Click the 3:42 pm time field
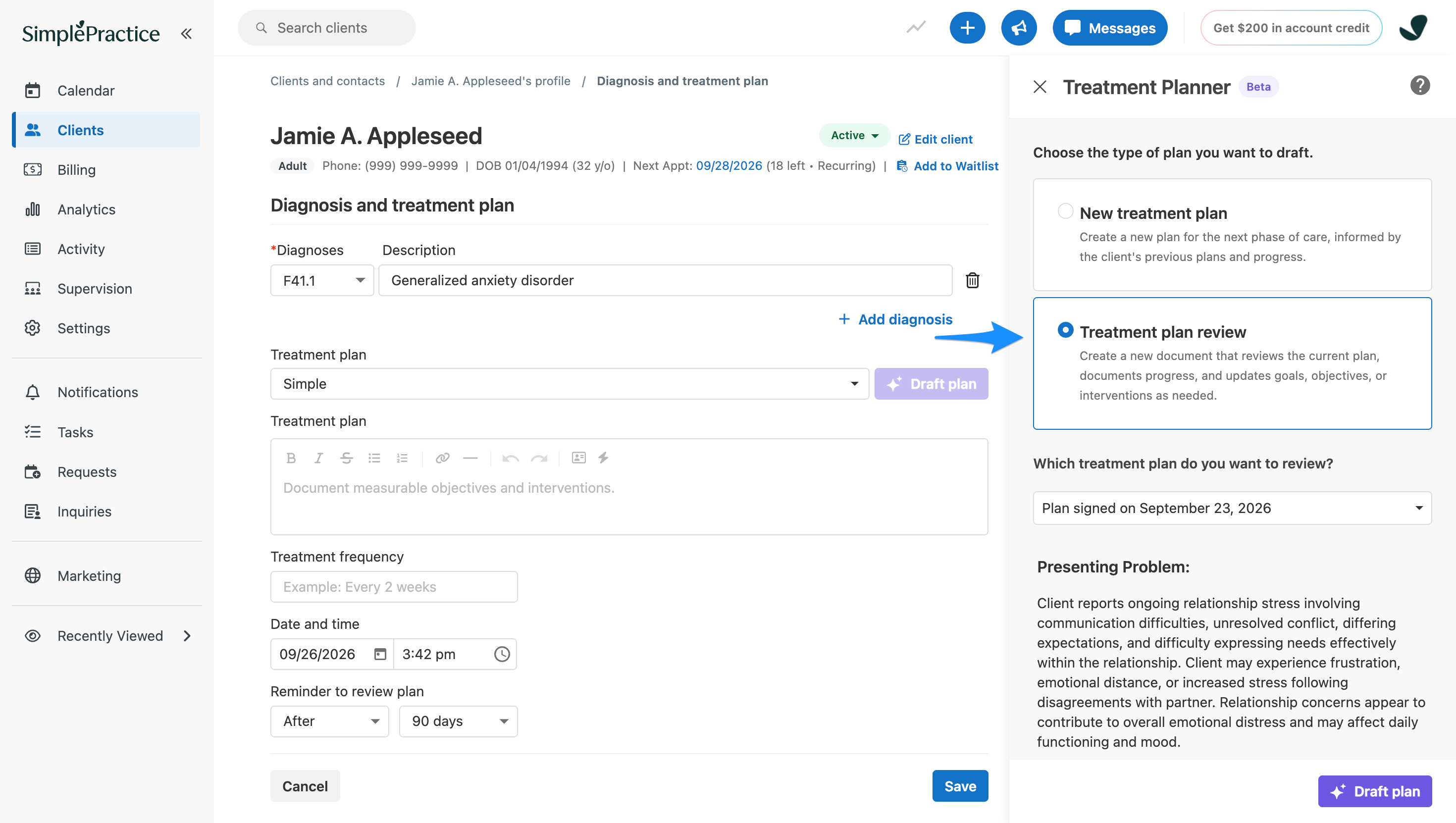The height and width of the screenshot is (823, 1456). (x=455, y=654)
